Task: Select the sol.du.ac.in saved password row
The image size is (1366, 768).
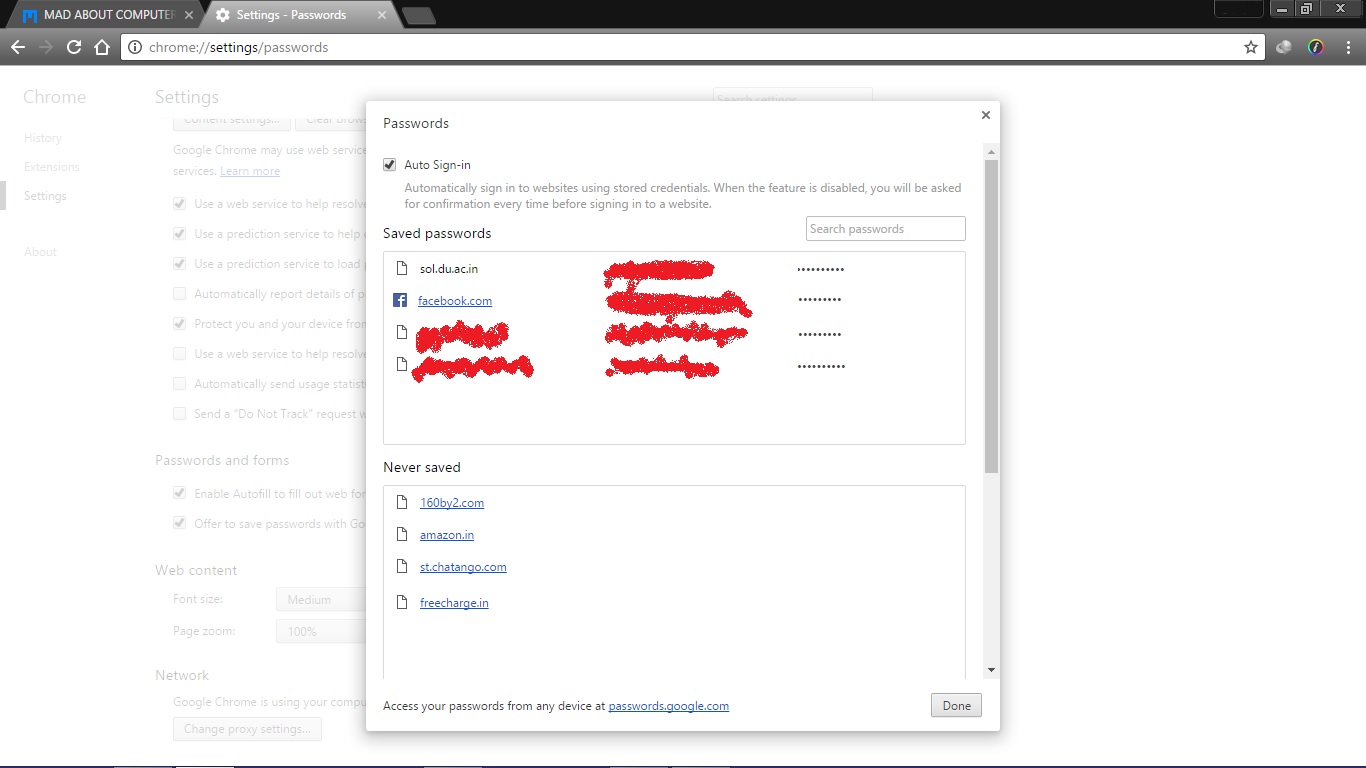Action: (674, 269)
